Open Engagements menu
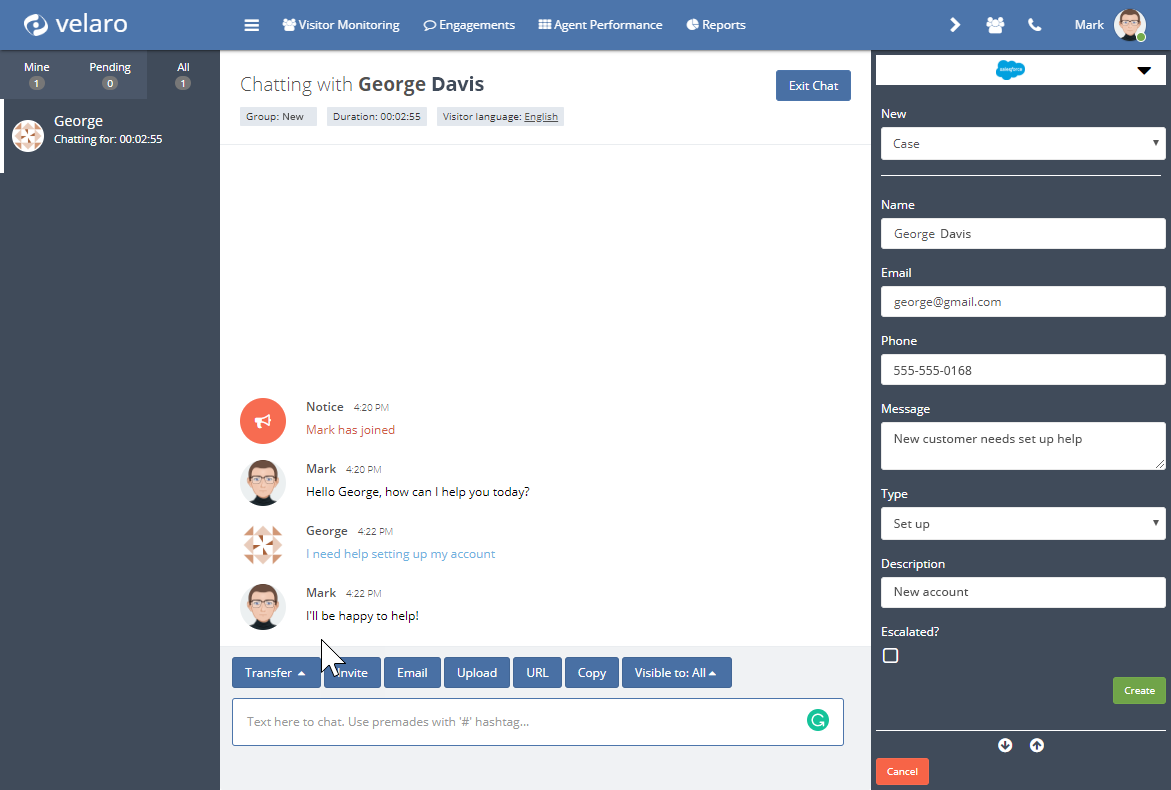 pyautogui.click(x=469, y=25)
